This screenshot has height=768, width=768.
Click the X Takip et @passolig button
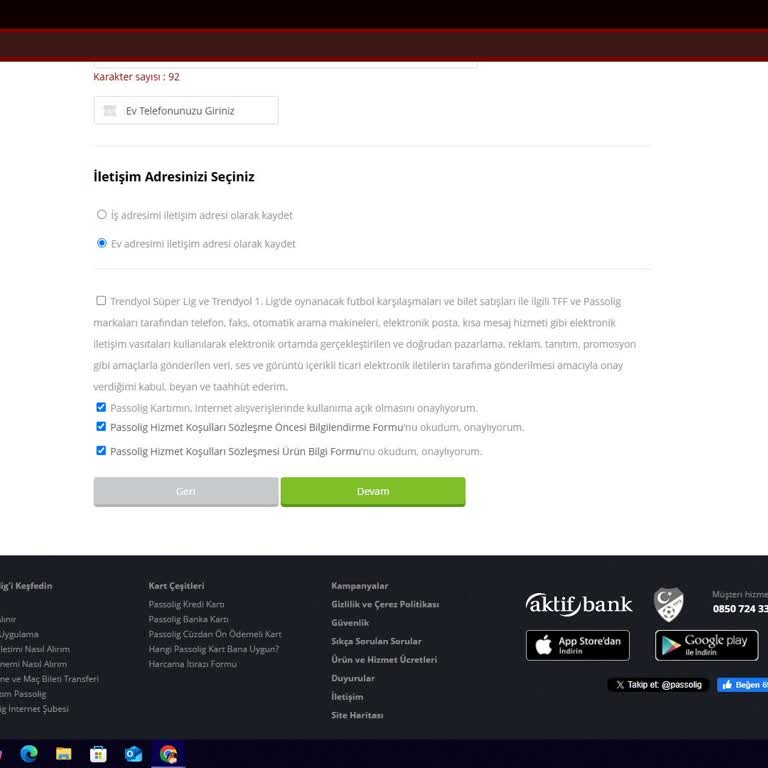coord(658,685)
